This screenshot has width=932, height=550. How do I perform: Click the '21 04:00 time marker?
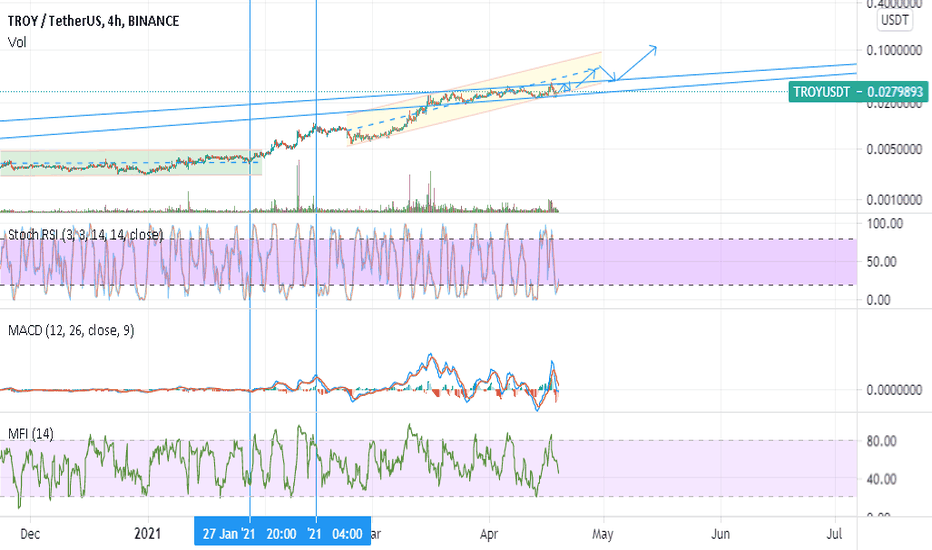tap(335, 534)
